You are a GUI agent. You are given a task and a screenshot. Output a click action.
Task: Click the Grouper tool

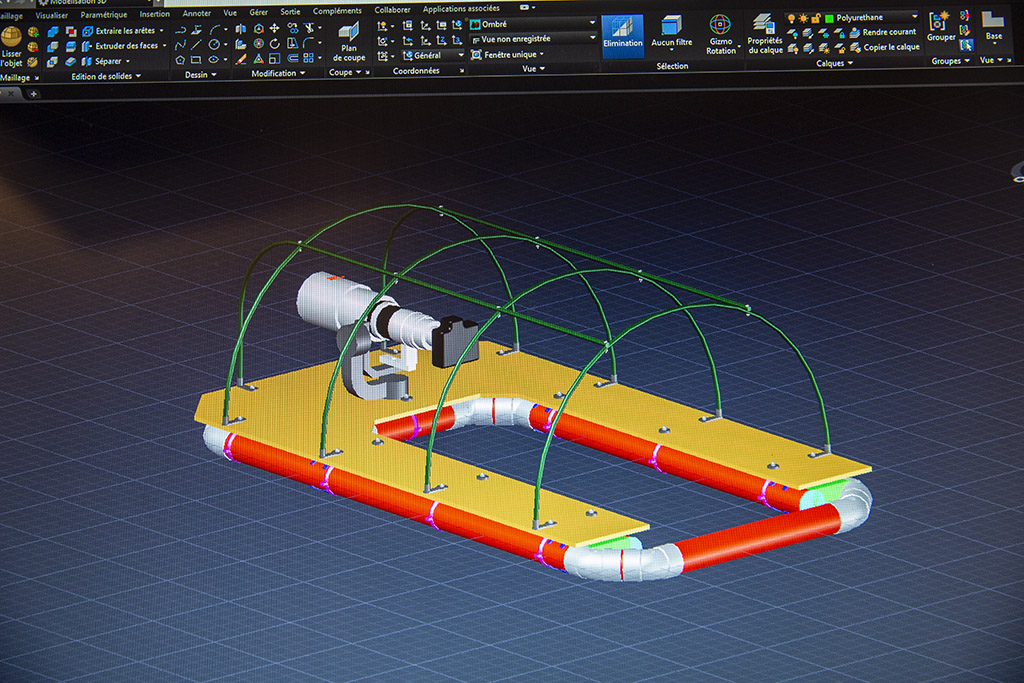point(940,27)
